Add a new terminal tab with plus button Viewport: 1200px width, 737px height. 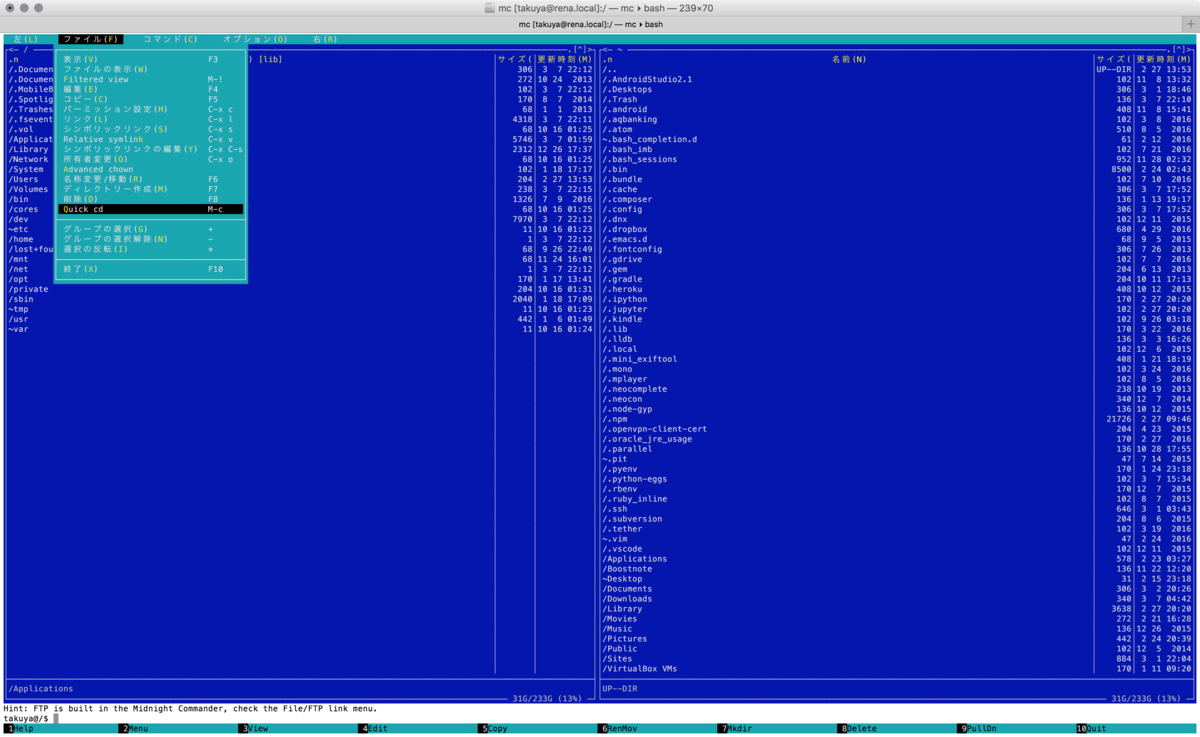click(1190, 24)
